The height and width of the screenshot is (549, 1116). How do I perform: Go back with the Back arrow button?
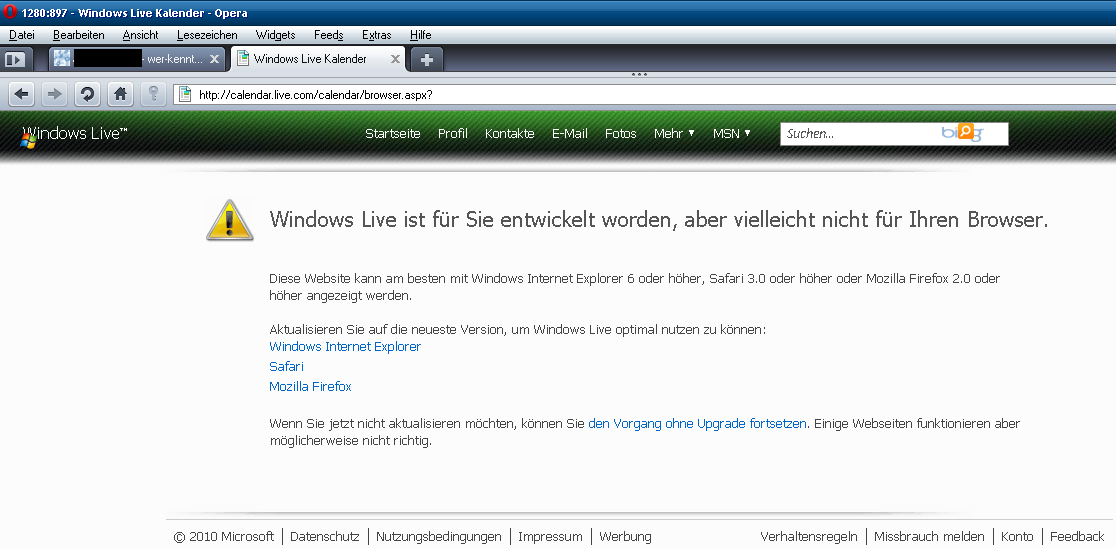[x=21, y=94]
